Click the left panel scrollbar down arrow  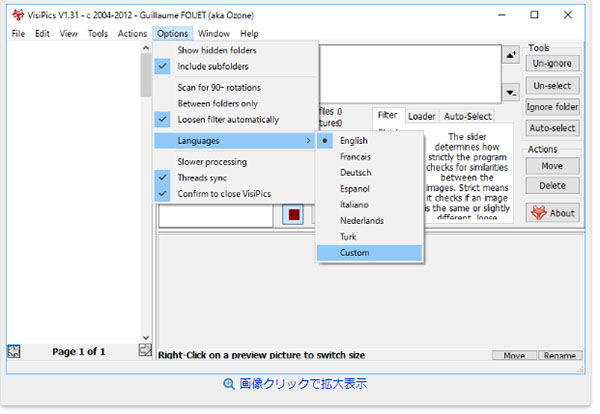click(x=146, y=337)
